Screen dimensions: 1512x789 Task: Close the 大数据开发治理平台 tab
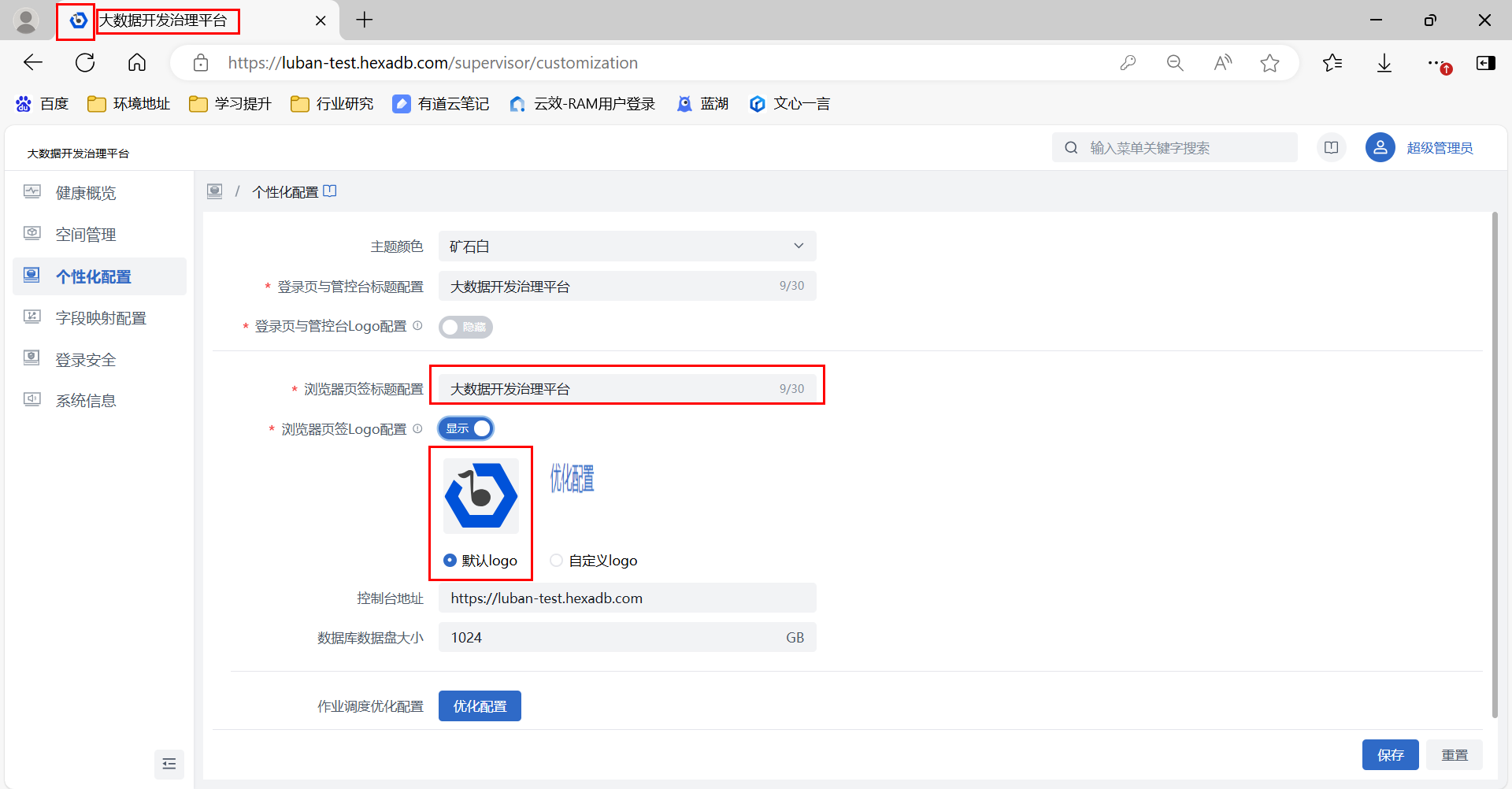[x=321, y=21]
